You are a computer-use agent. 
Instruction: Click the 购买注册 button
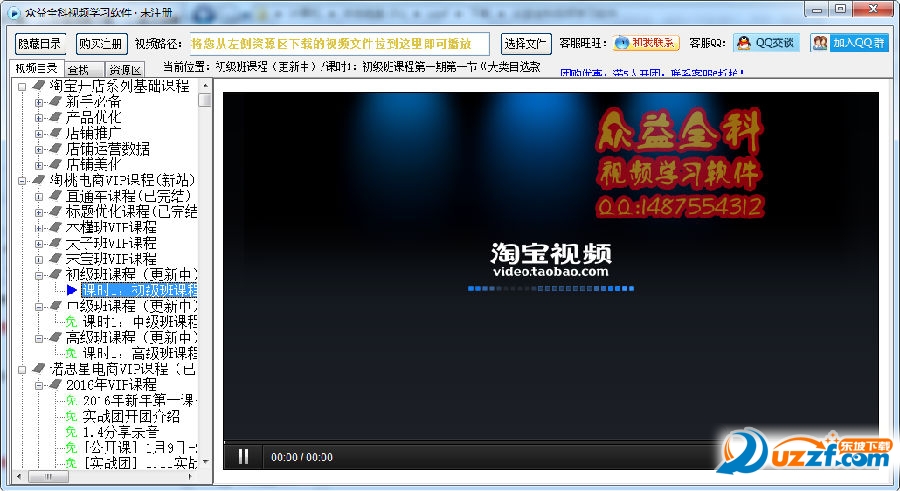click(x=101, y=44)
